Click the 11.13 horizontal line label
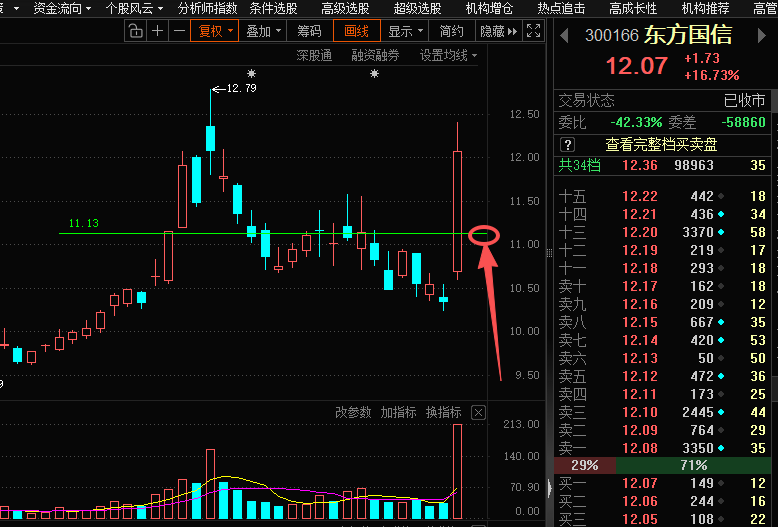 tap(83, 223)
